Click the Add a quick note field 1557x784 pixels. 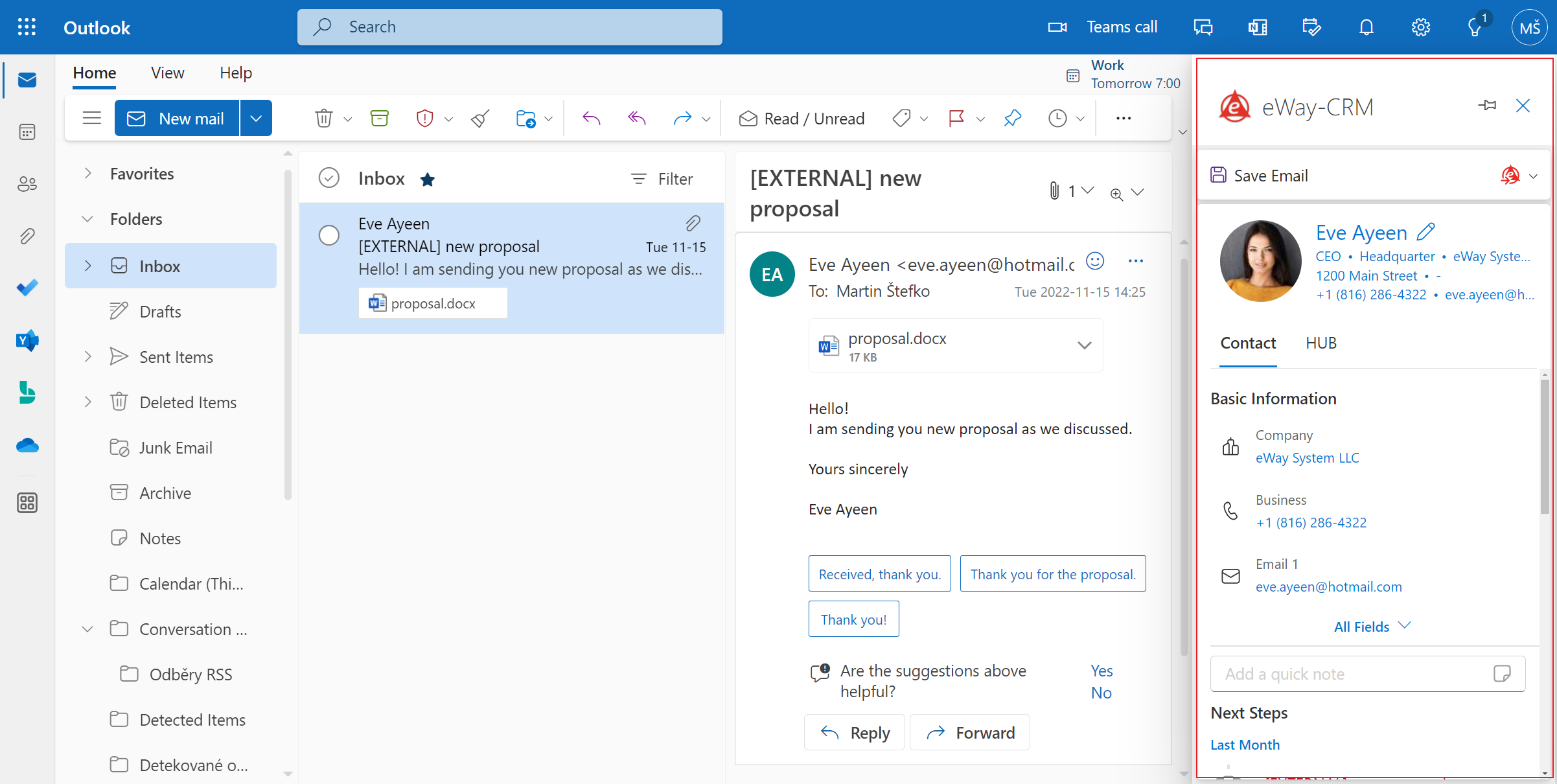[x=1367, y=674]
